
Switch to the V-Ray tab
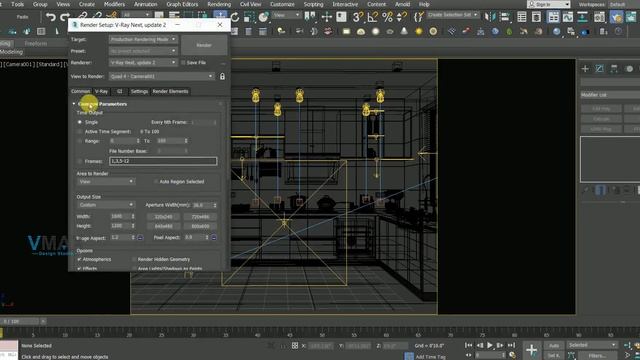tap(101, 91)
